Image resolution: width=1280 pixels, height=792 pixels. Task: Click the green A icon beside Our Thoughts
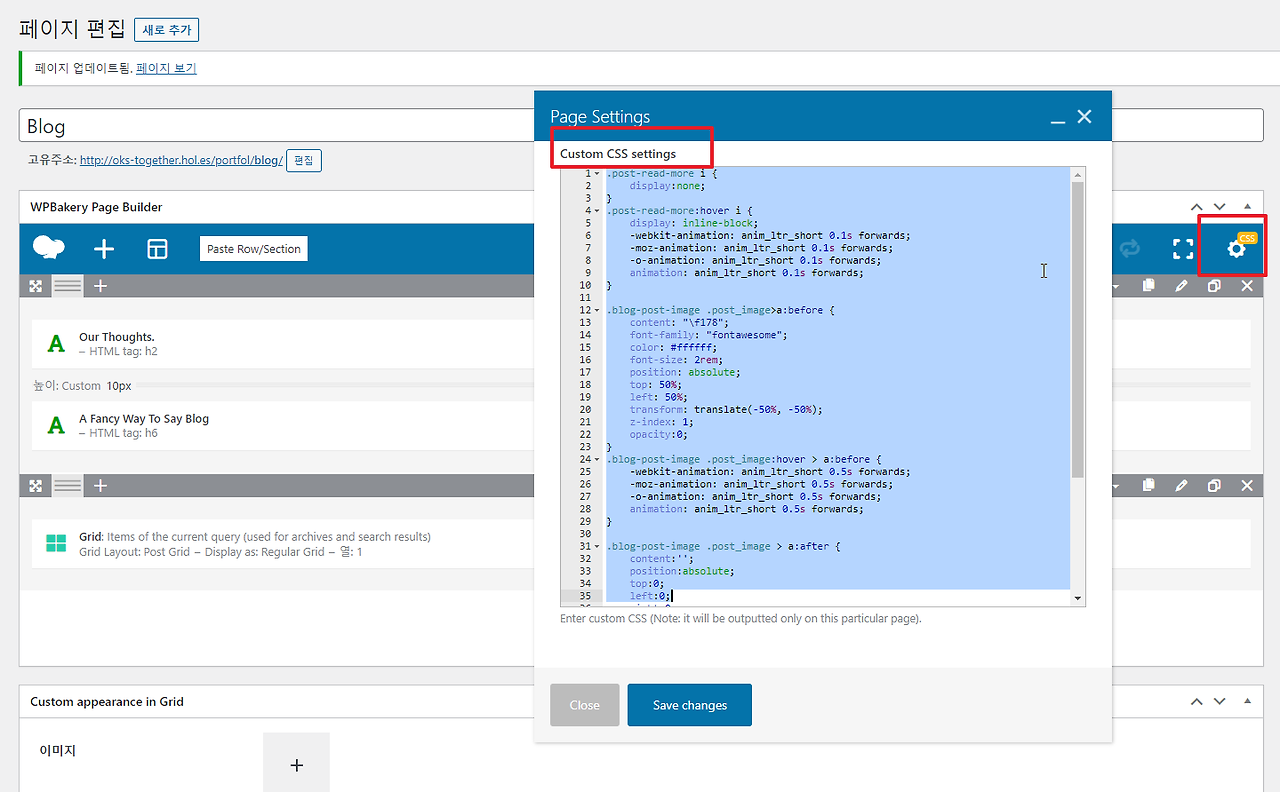[56, 344]
